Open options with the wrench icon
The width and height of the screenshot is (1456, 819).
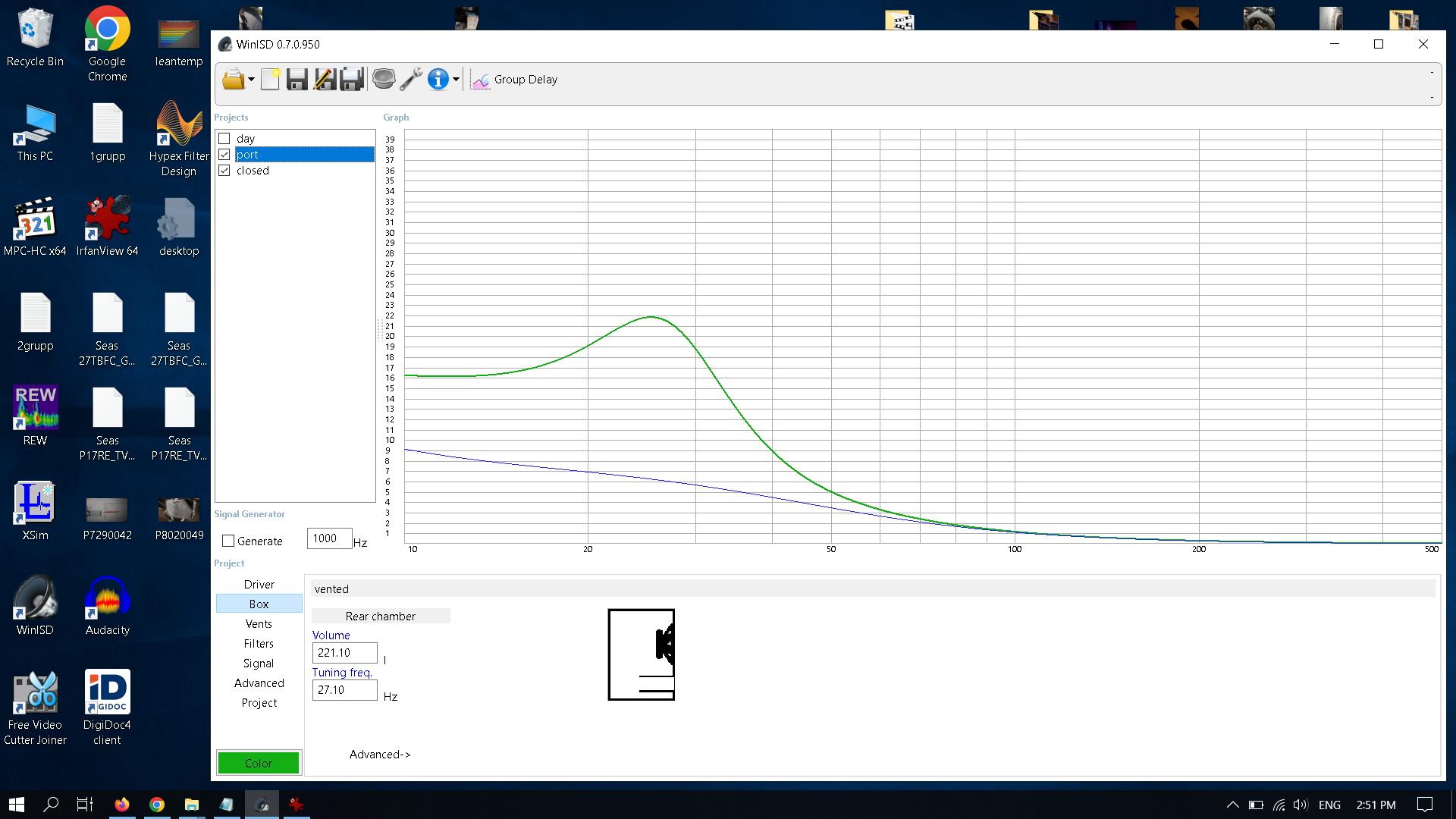[x=411, y=80]
